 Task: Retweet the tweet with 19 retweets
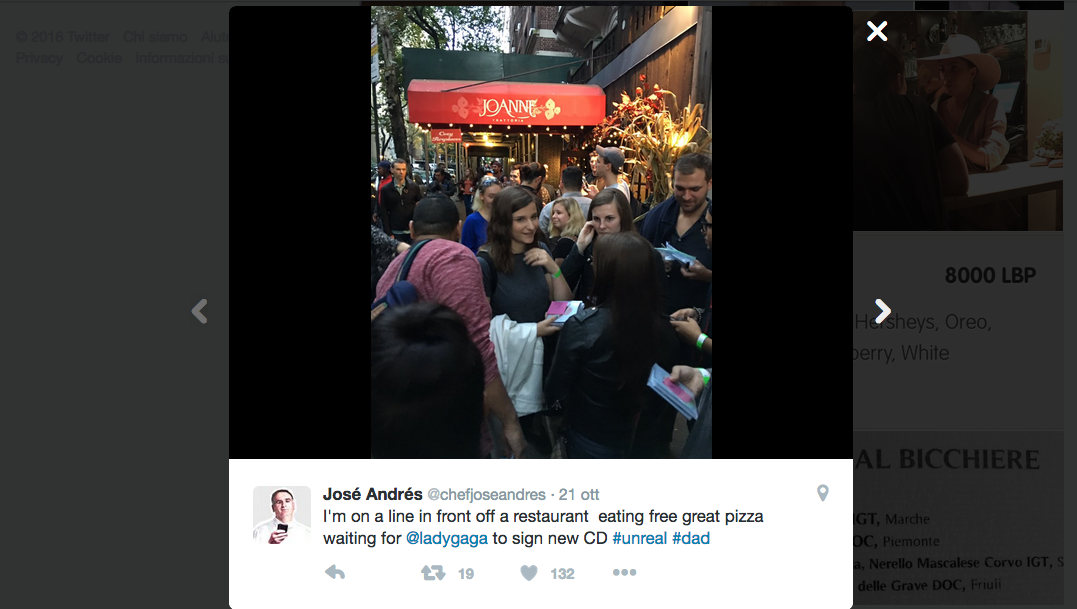point(433,573)
